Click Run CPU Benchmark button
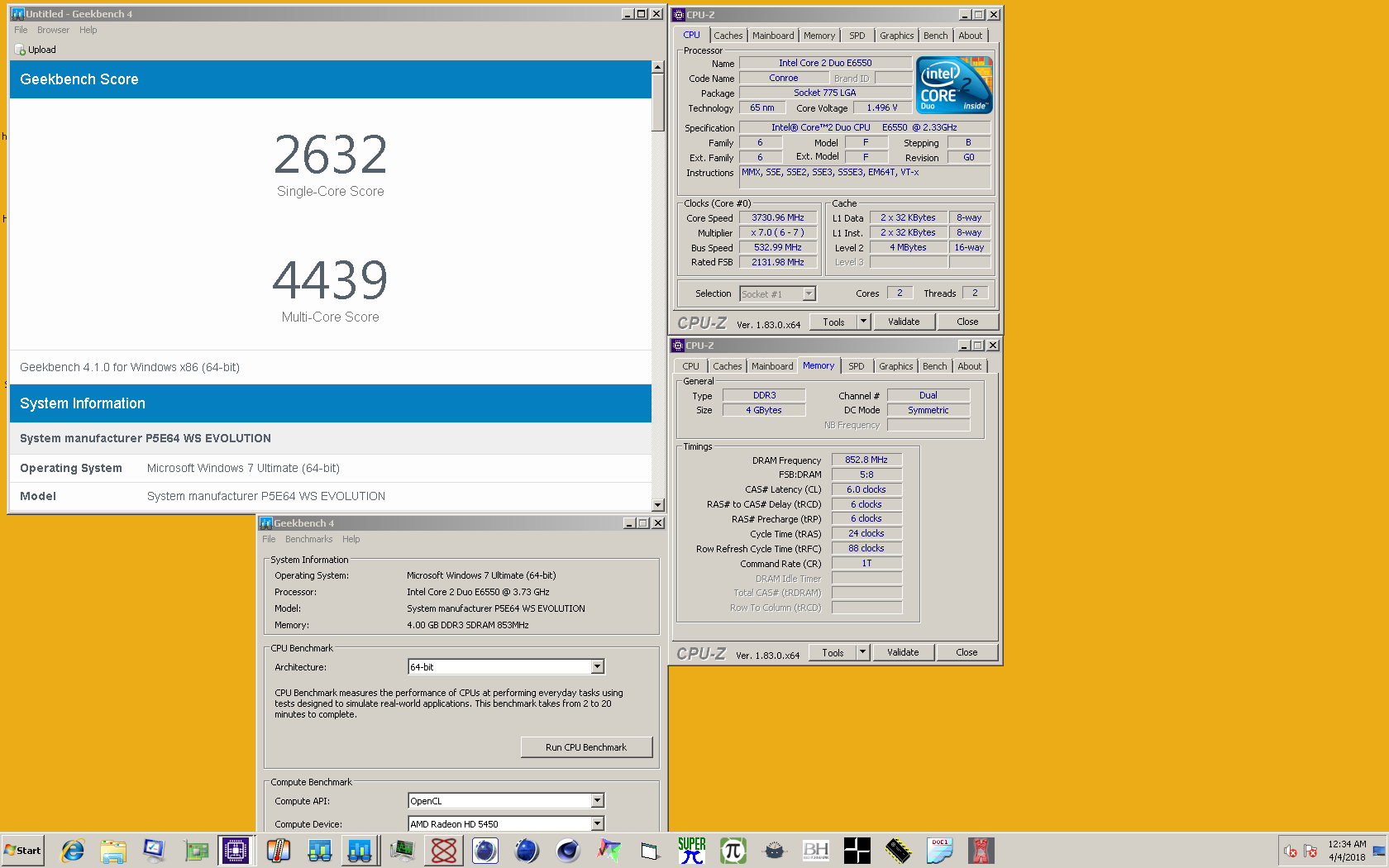Image resolution: width=1389 pixels, height=868 pixels. point(586,747)
